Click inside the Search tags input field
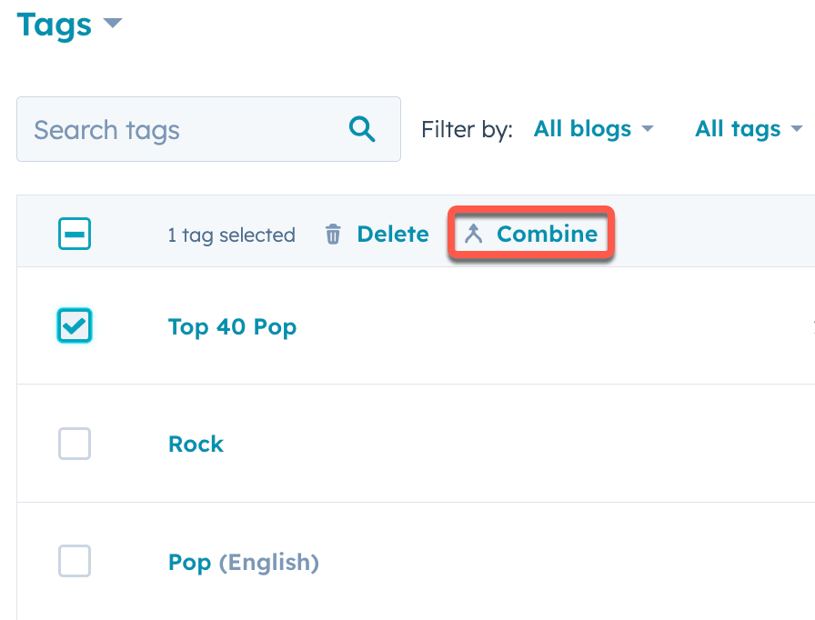815x620 pixels. [160, 129]
